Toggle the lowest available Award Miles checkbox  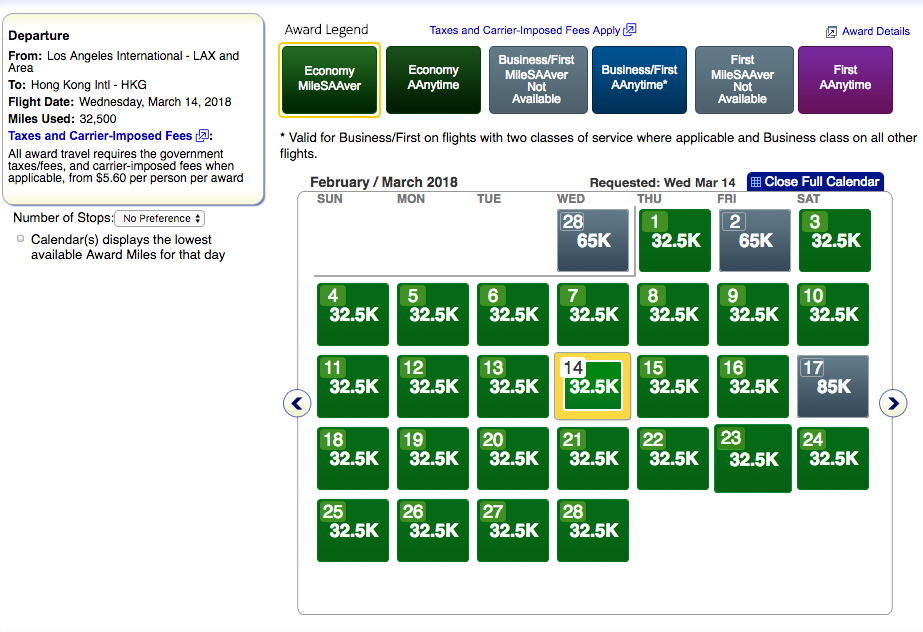tap(21, 239)
